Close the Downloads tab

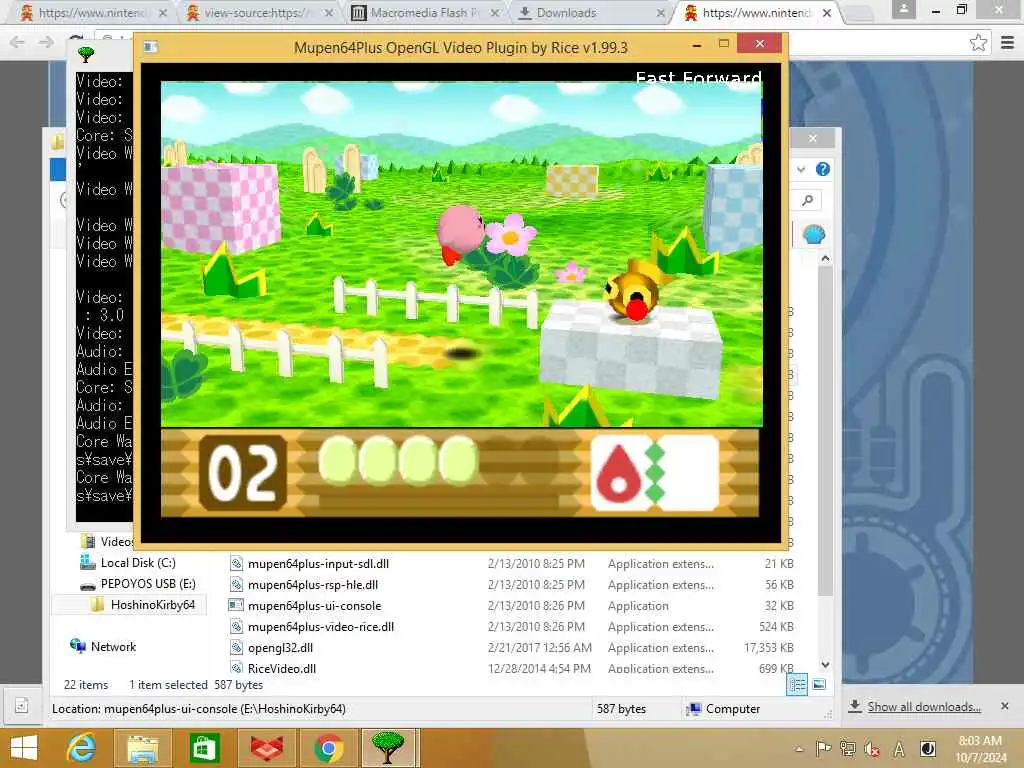[660, 13]
